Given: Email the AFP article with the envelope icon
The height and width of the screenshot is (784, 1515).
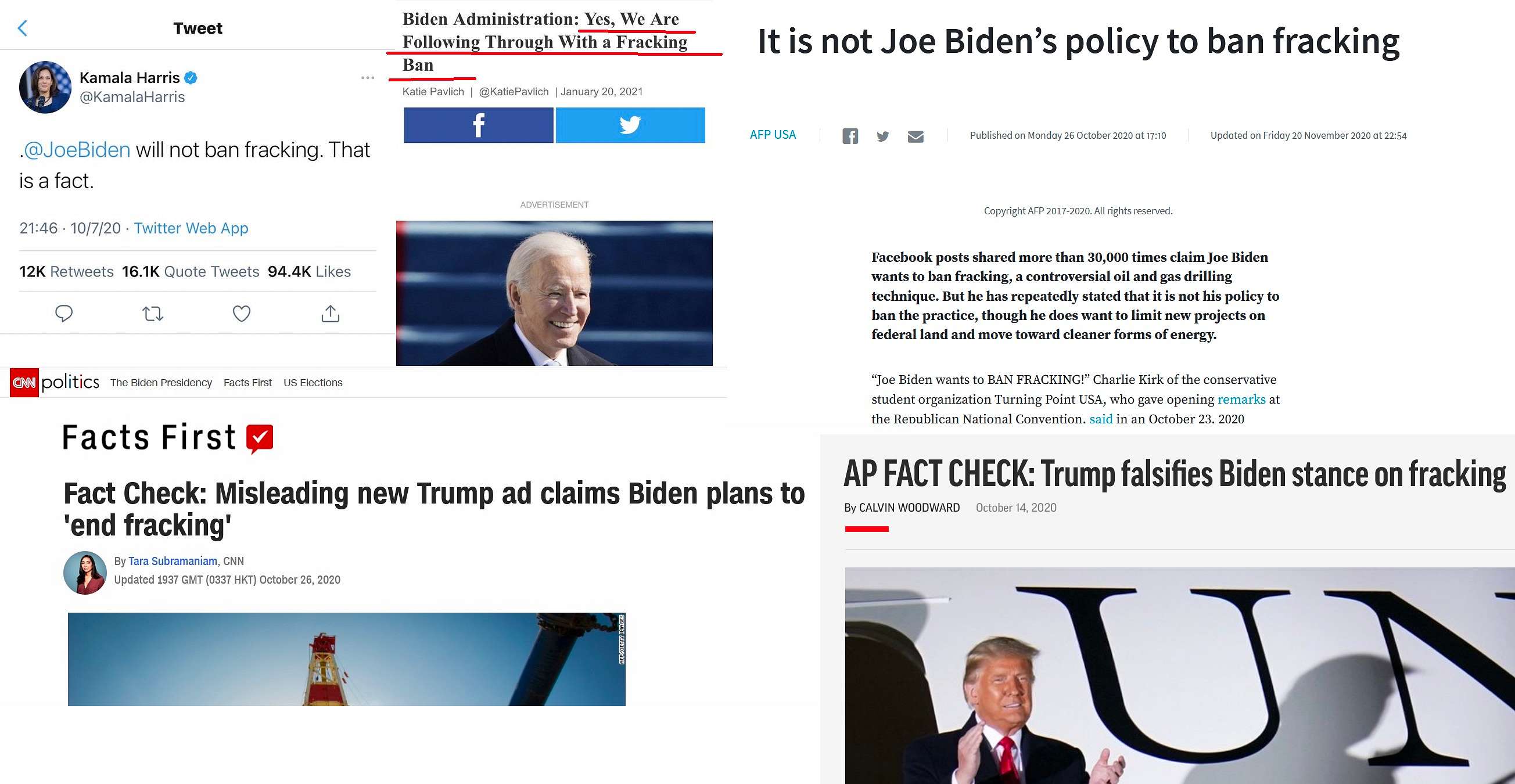Looking at the screenshot, I should coord(916,136).
